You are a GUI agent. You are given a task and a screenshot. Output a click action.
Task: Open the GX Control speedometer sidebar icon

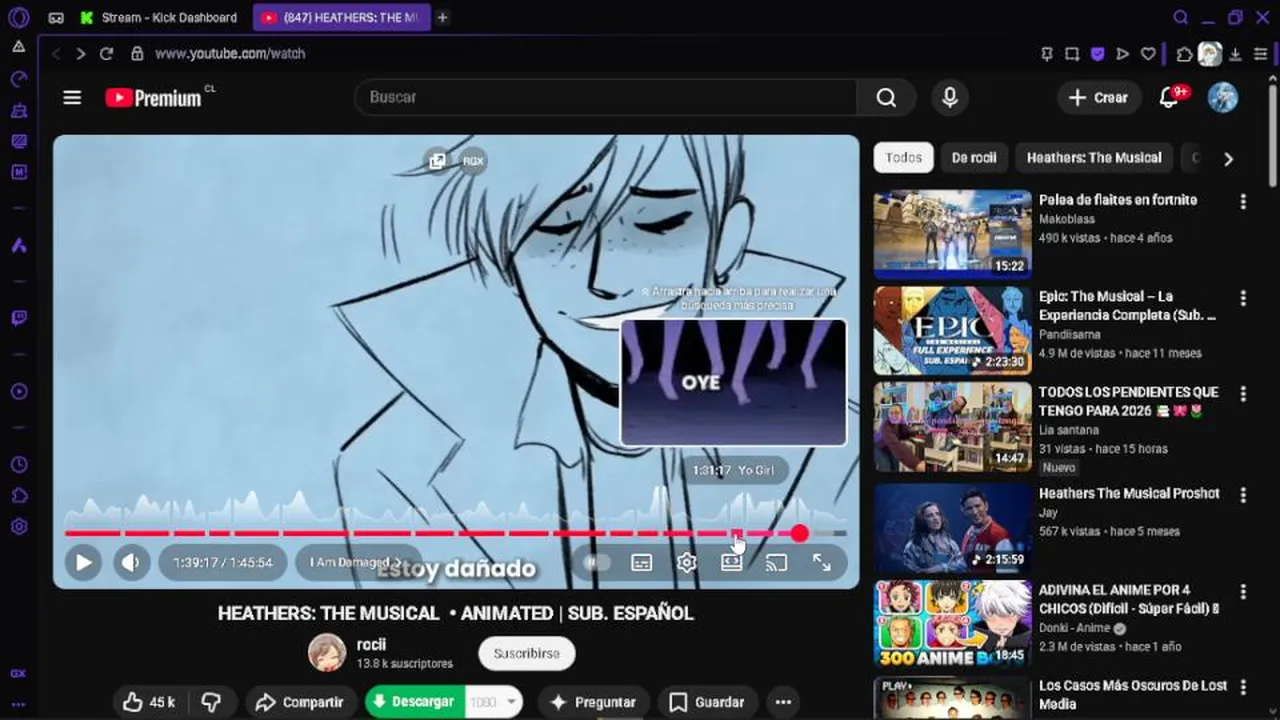(x=18, y=78)
